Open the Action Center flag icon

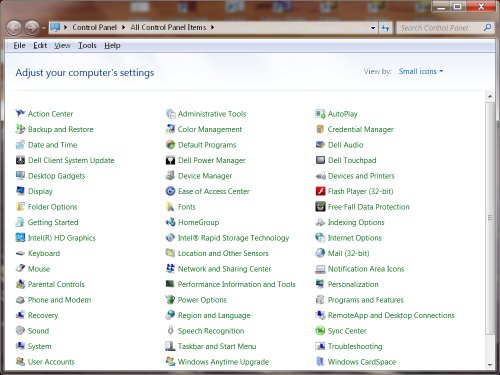[20, 114]
